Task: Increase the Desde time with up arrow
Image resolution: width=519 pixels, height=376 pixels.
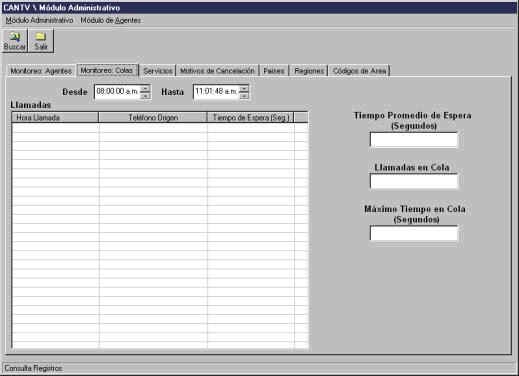Action: click(x=145, y=89)
